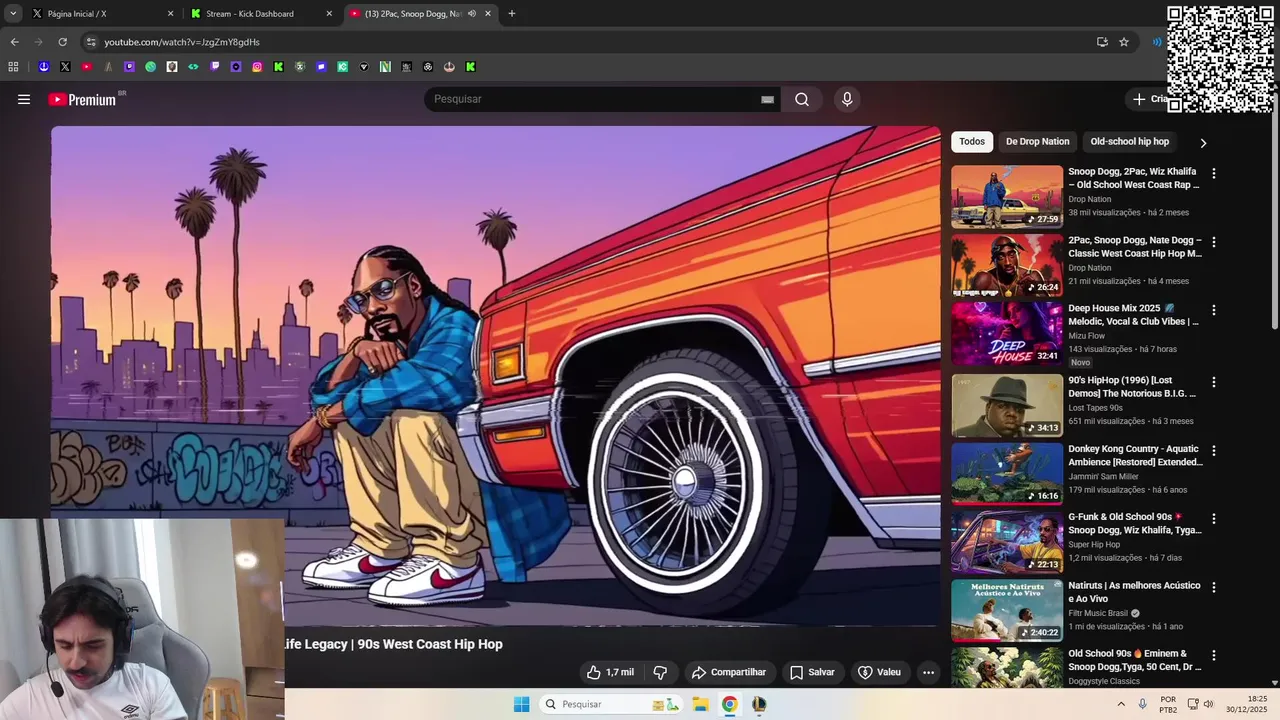The width and height of the screenshot is (1280, 720).
Task: Open a new Chrome tab
Action: tap(511, 14)
